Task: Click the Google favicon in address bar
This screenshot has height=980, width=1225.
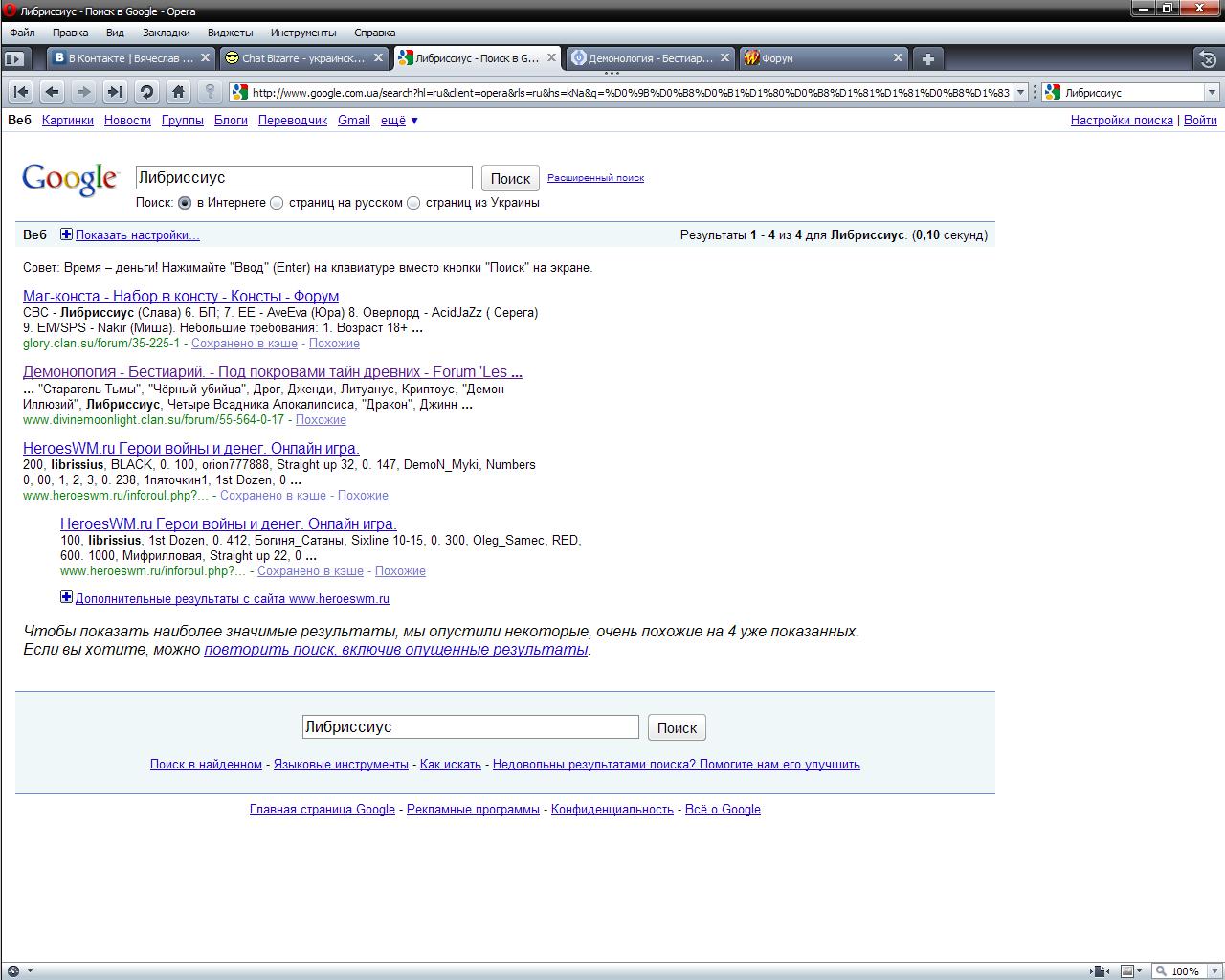Action: click(x=240, y=92)
